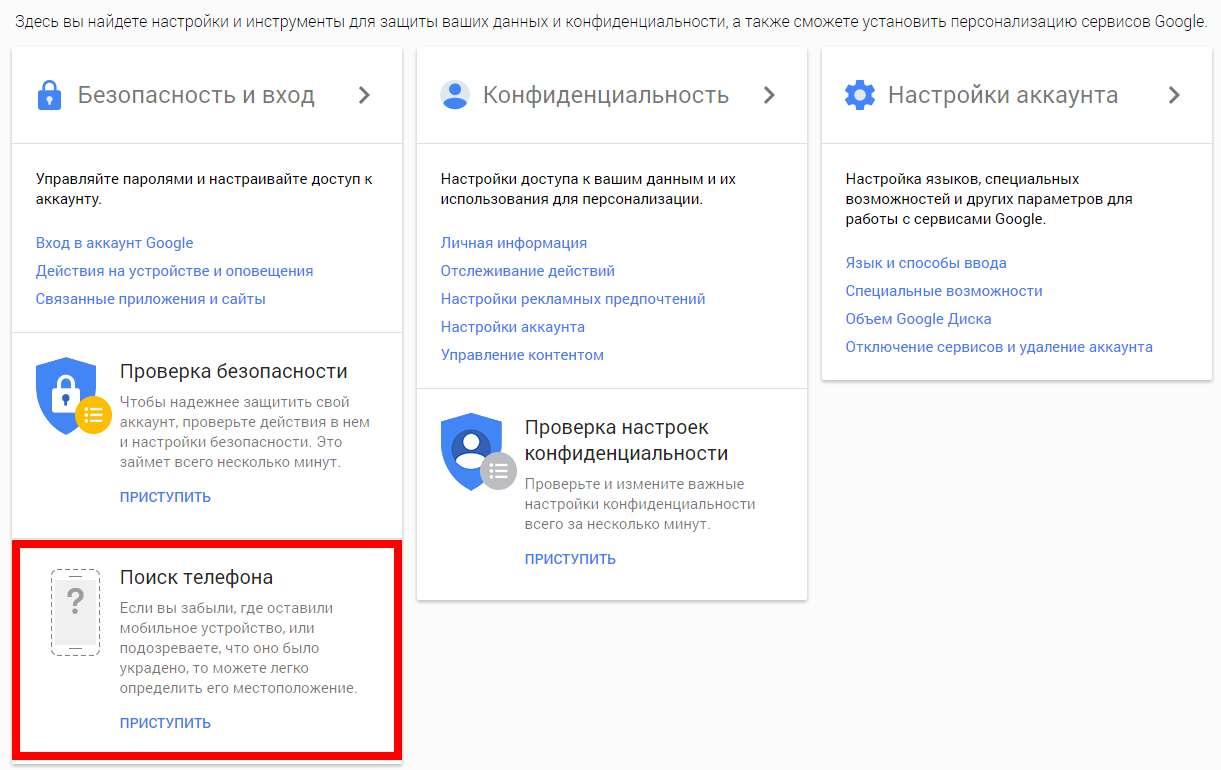Click the text Настройки доступа к вашим данным
This screenshot has height=770, width=1221.
click(588, 189)
